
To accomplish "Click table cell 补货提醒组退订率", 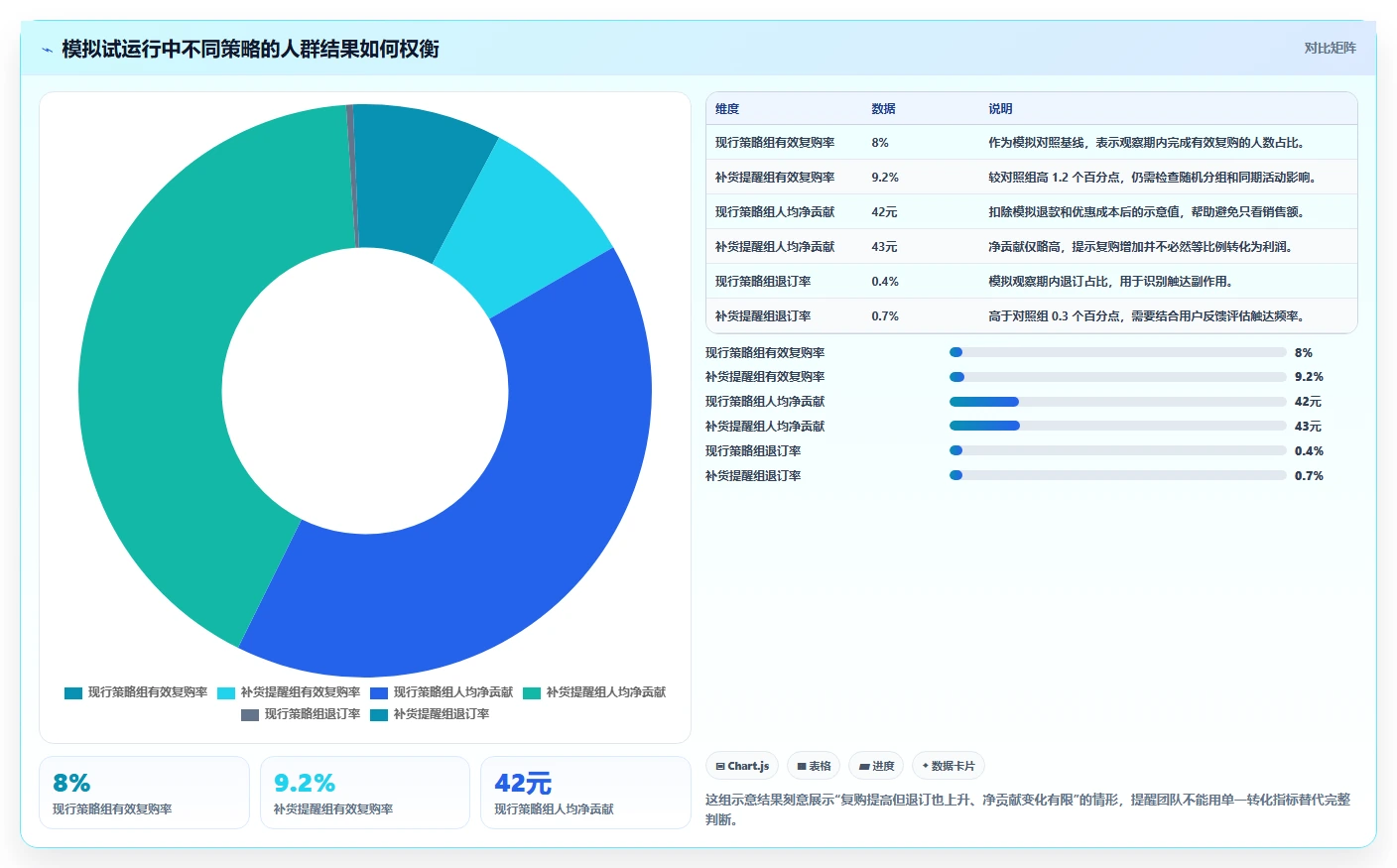I will pos(763,316).
